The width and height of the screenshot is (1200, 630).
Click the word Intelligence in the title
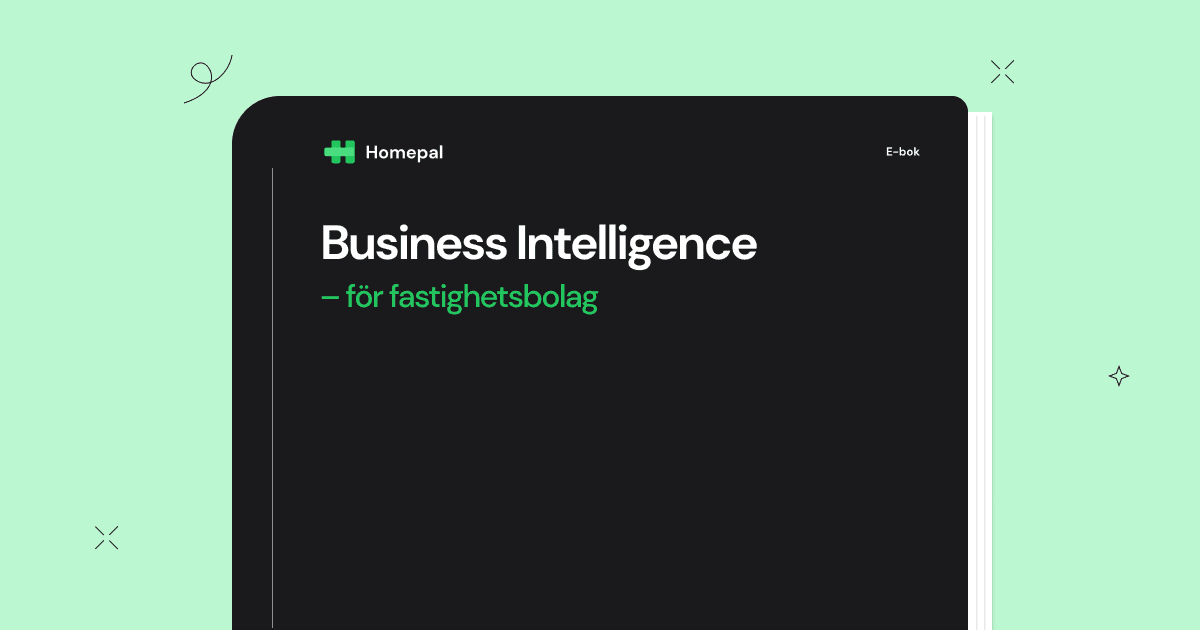637,245
